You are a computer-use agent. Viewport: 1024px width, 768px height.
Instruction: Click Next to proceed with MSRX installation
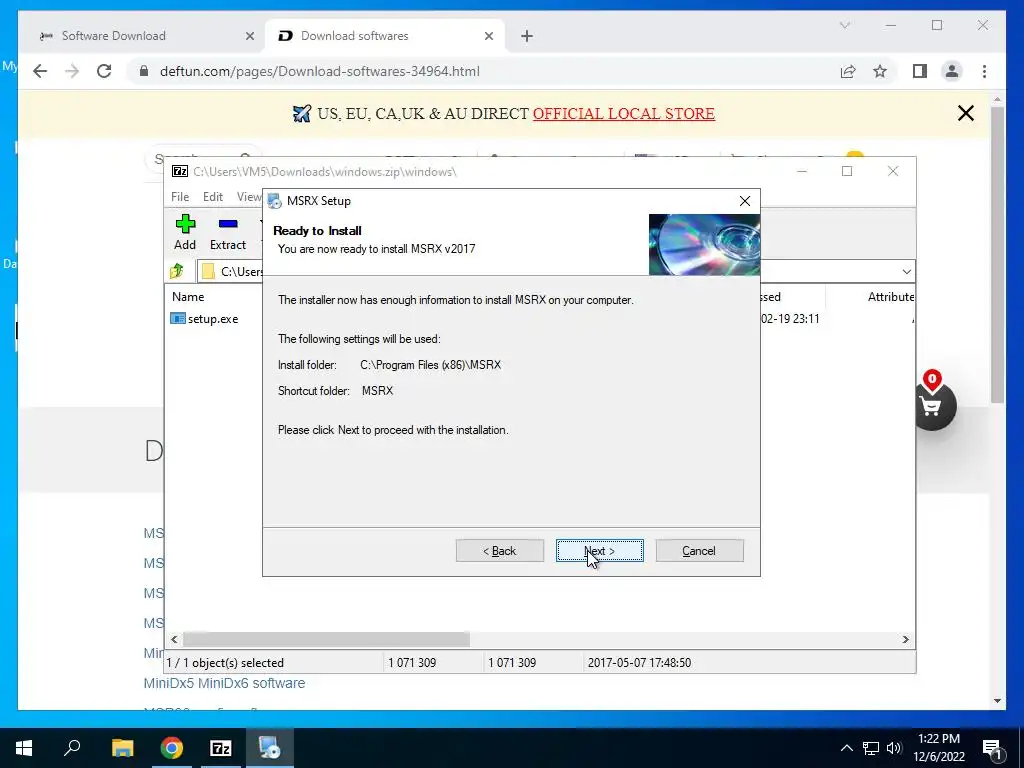click(x=600, y=551)
